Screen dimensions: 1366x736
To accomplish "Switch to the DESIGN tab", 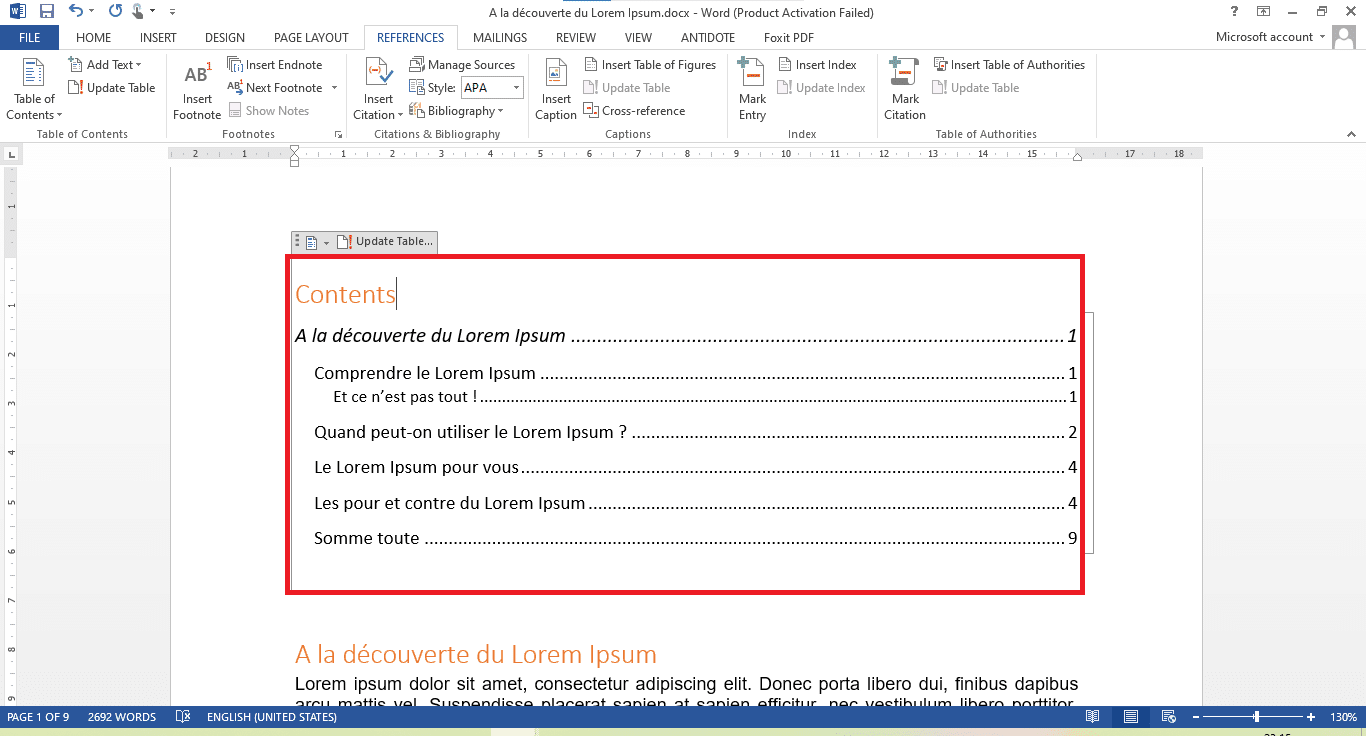I will point(225,38).
